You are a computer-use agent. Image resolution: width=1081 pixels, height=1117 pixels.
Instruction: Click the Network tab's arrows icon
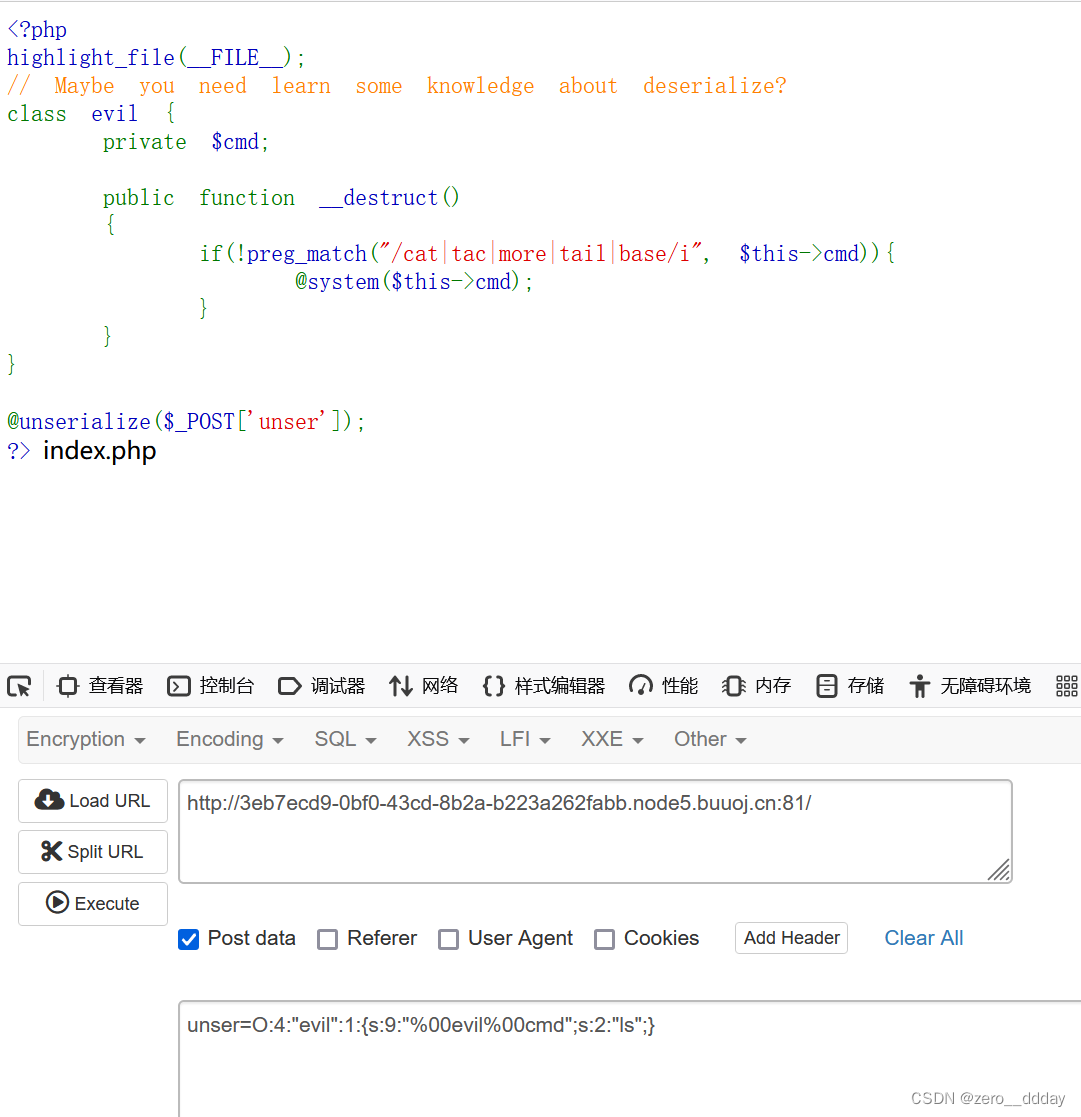pyautogui.click(x=400, y=686)
